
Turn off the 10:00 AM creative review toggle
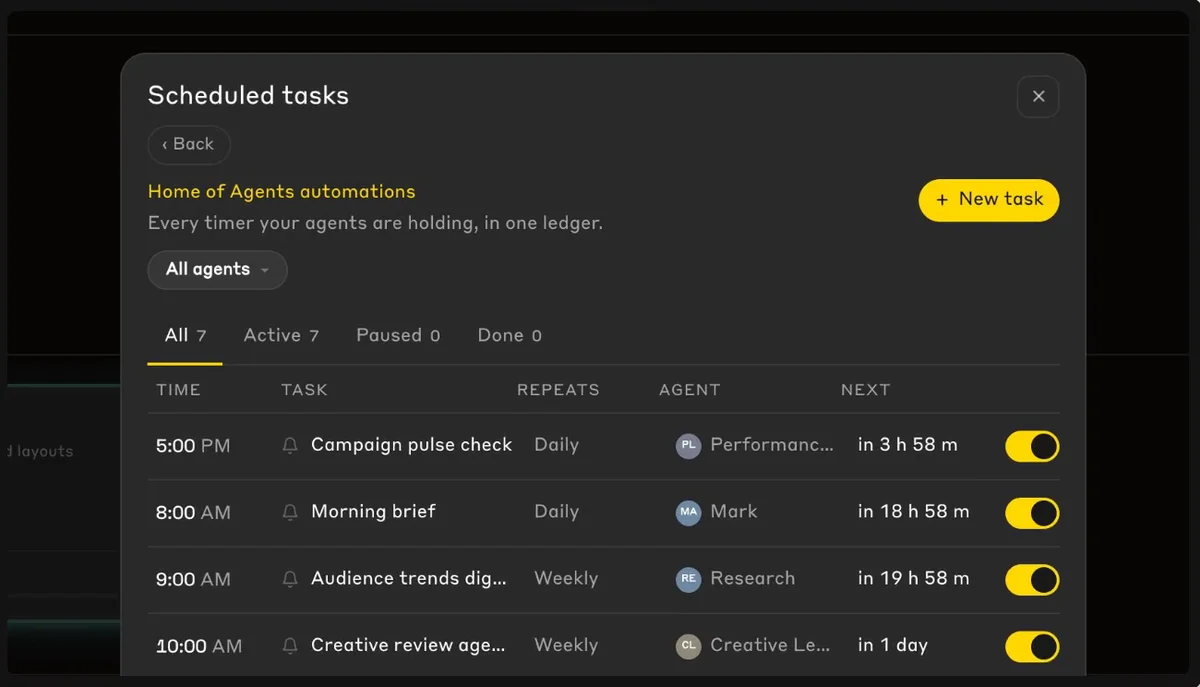[1032, 646]
